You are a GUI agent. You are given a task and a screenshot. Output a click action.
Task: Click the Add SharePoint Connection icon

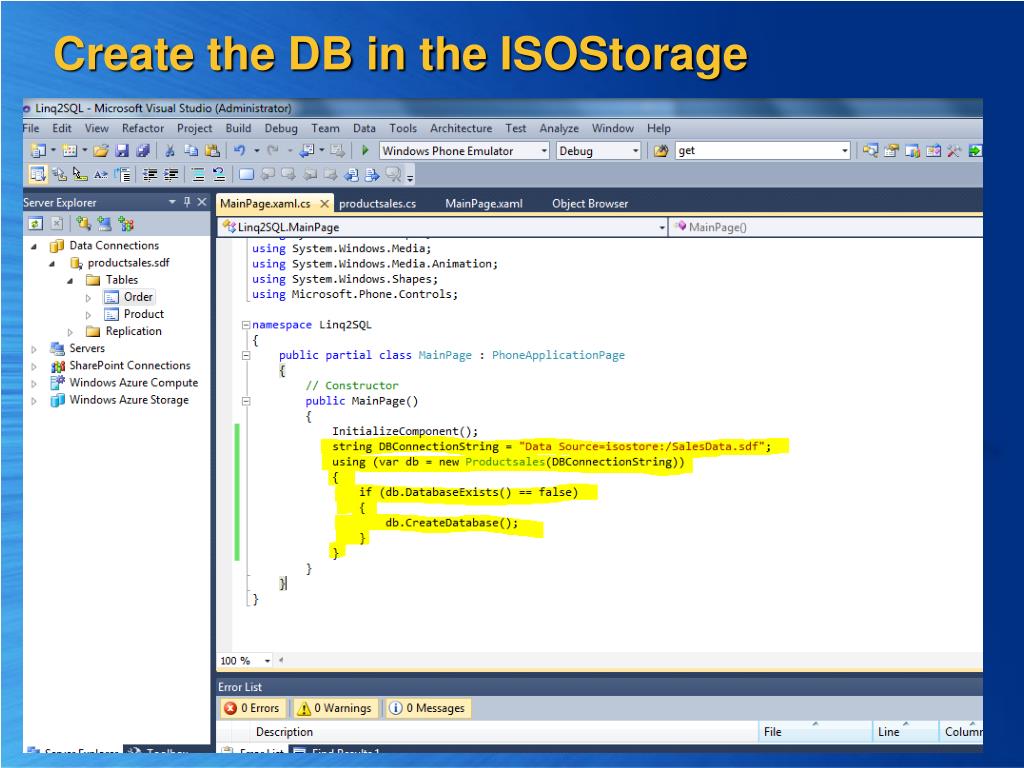125,224
